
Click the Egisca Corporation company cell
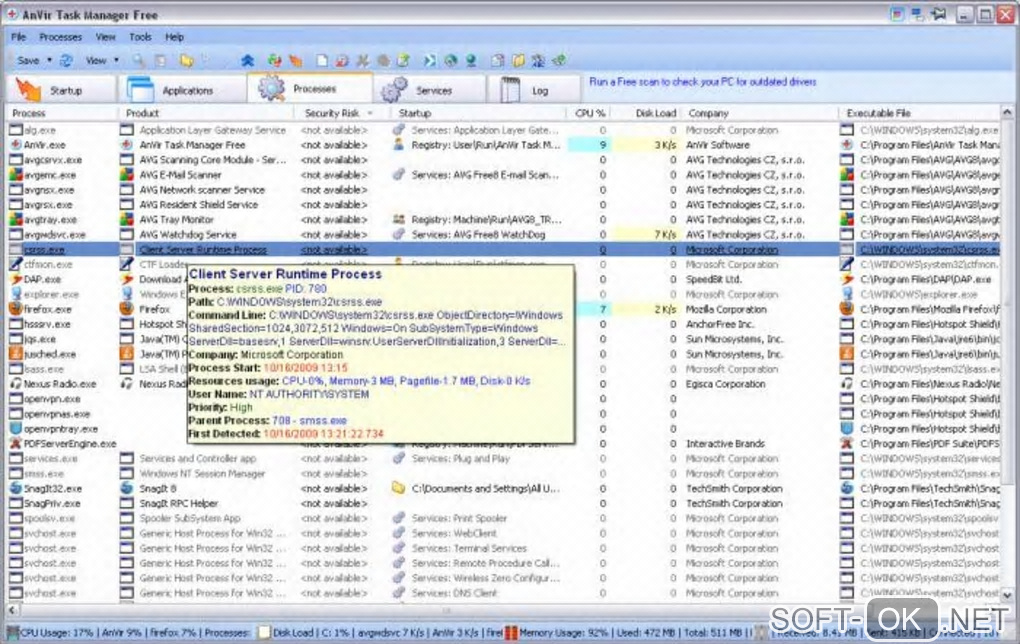point(725,384)
